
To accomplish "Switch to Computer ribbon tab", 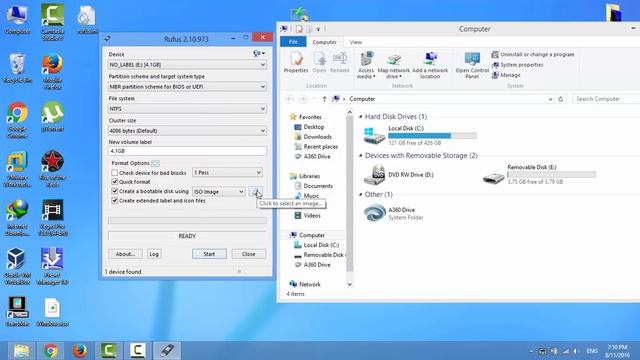I will tap(324, 42).
